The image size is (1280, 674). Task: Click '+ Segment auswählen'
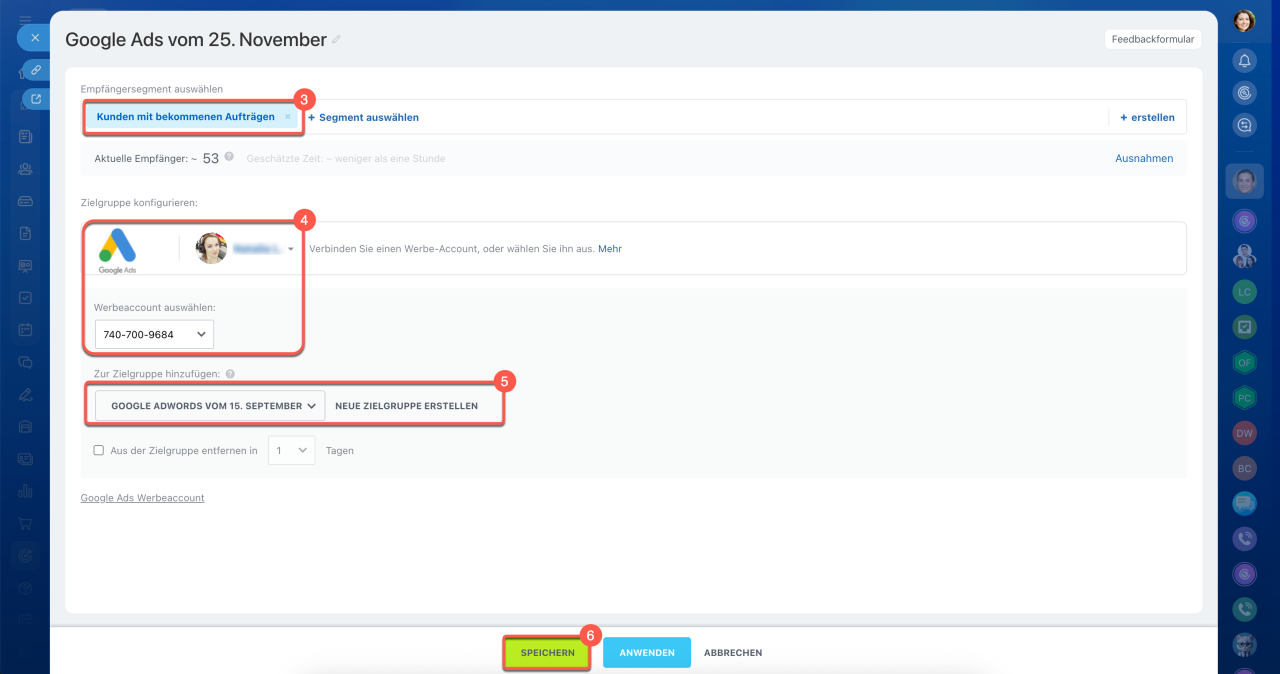pos(363,117)
